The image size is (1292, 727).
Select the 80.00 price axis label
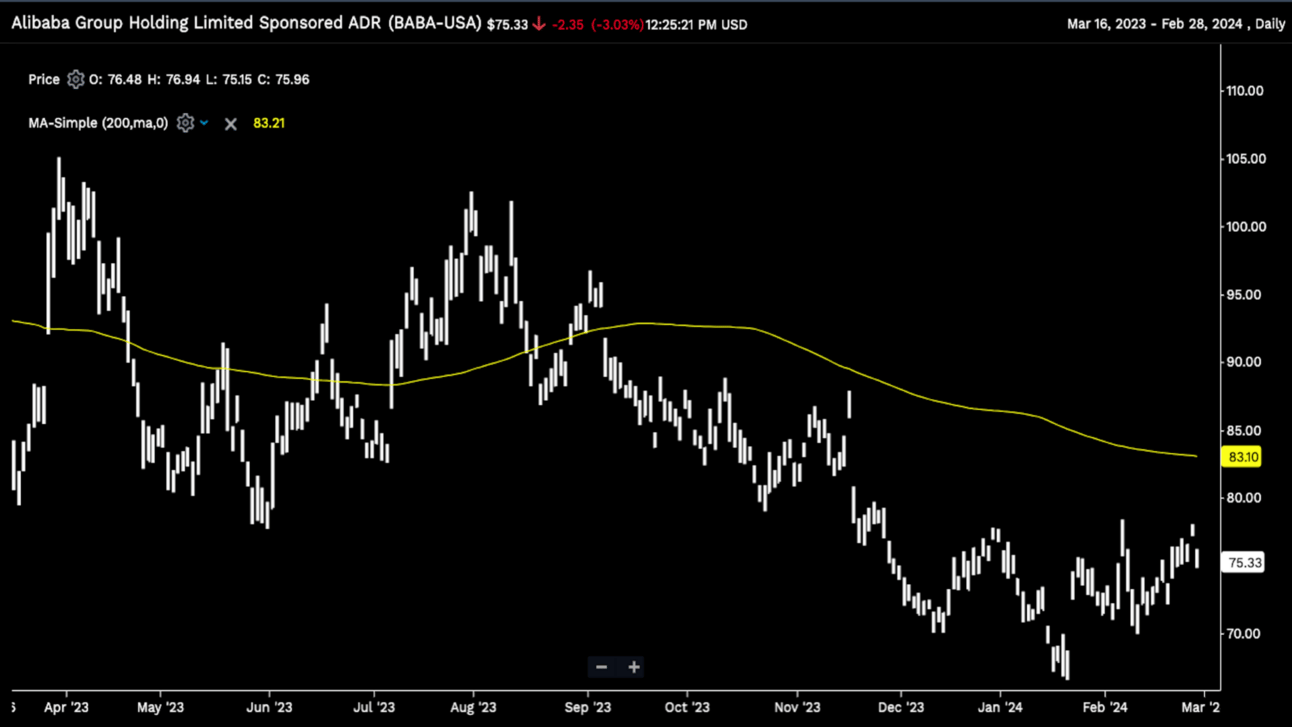click(x=1245, y=498)
